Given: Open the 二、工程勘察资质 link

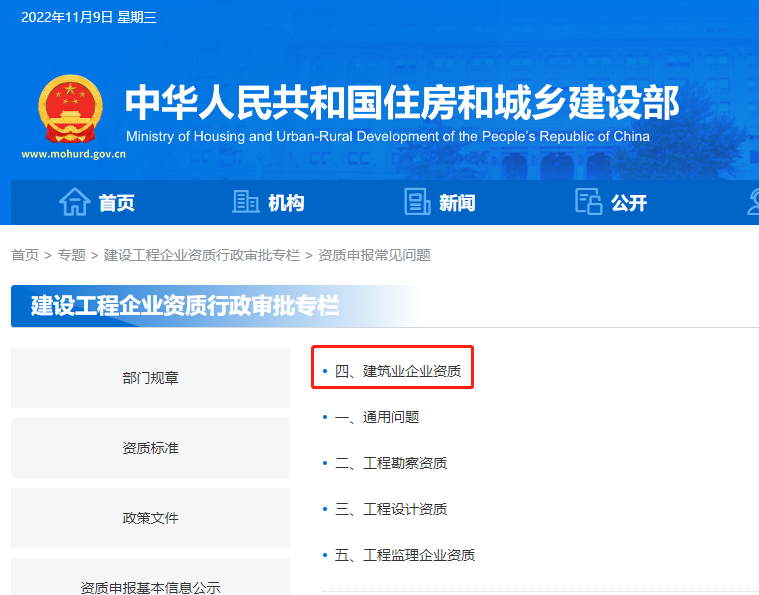Looking at the screenshot, I should (391, 463).
